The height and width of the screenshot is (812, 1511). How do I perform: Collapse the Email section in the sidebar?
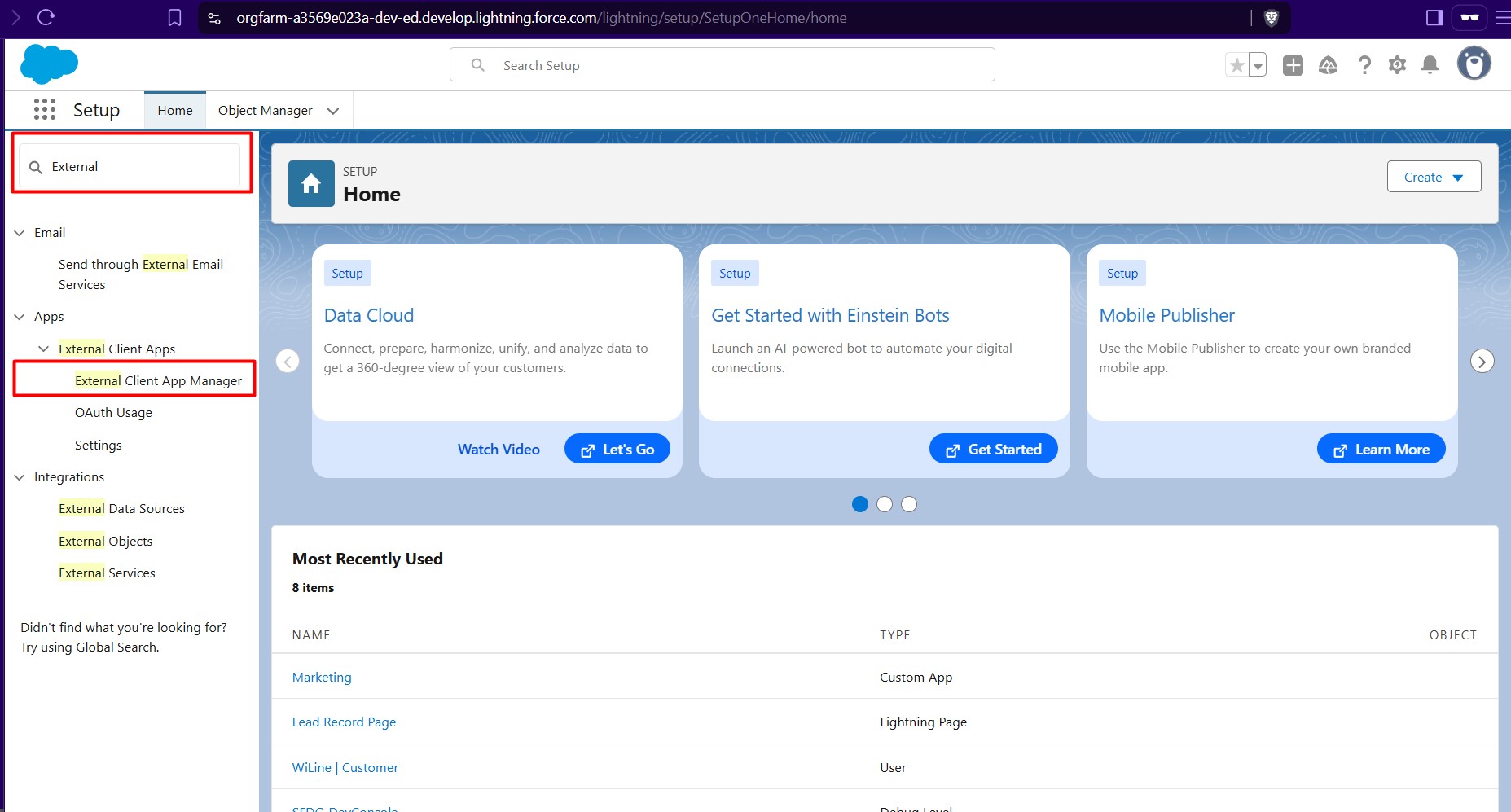[x=19, y=232]
